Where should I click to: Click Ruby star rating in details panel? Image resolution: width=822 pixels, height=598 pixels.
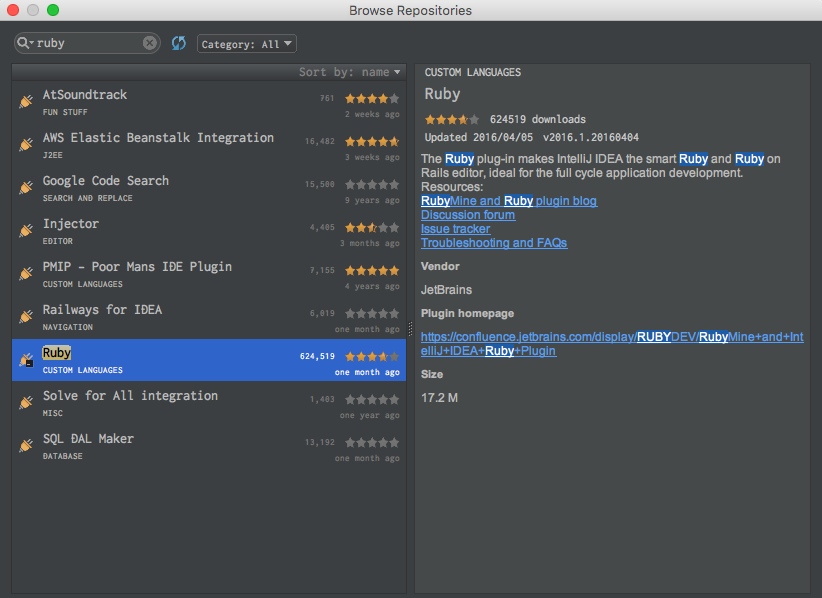(x=452, y=119)
